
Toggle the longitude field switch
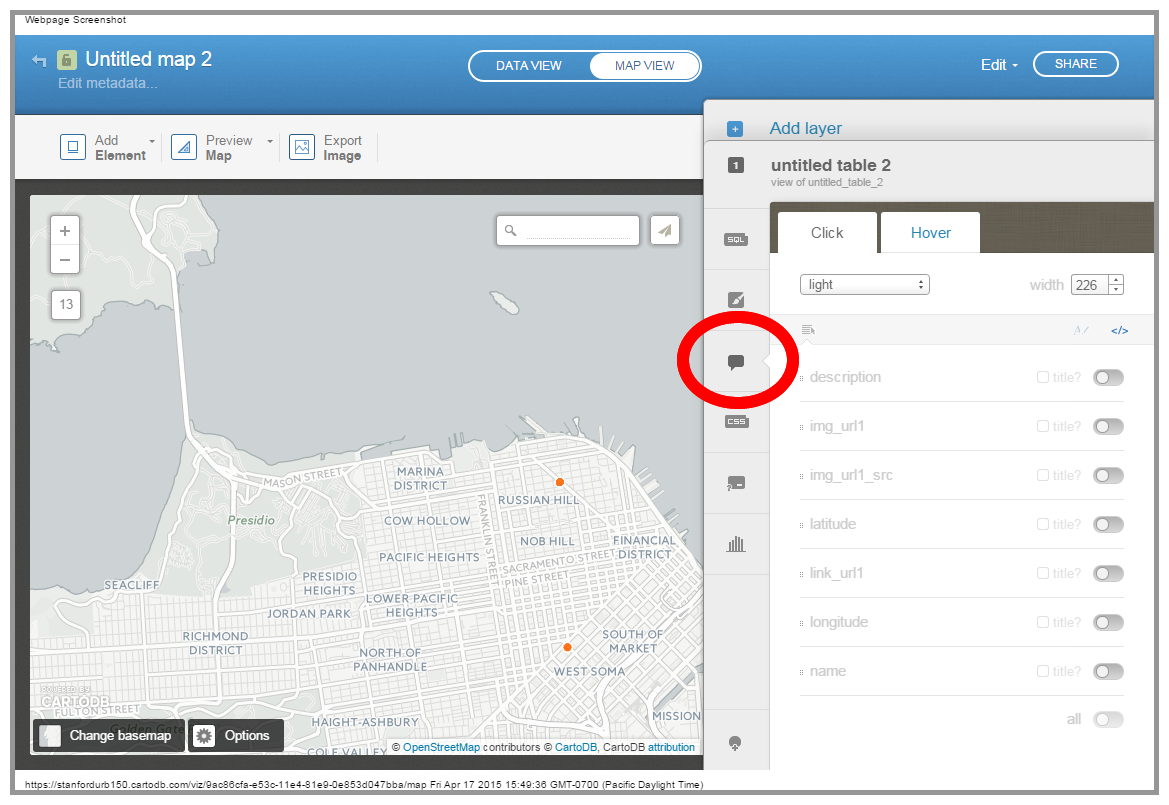coord(1108,622)
